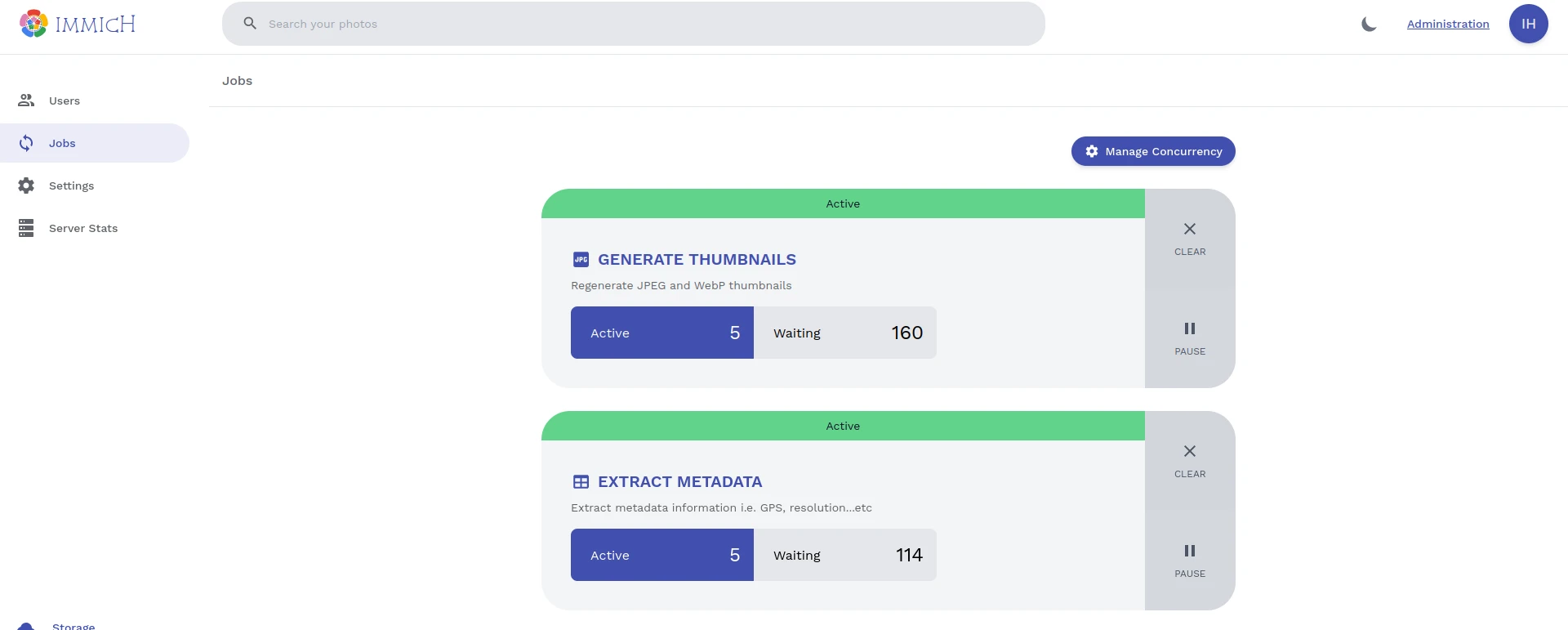Image resolution: width=1568 pixels, height=630 pixels.
Task: Open Server Stats page
Action: (82, 228)
